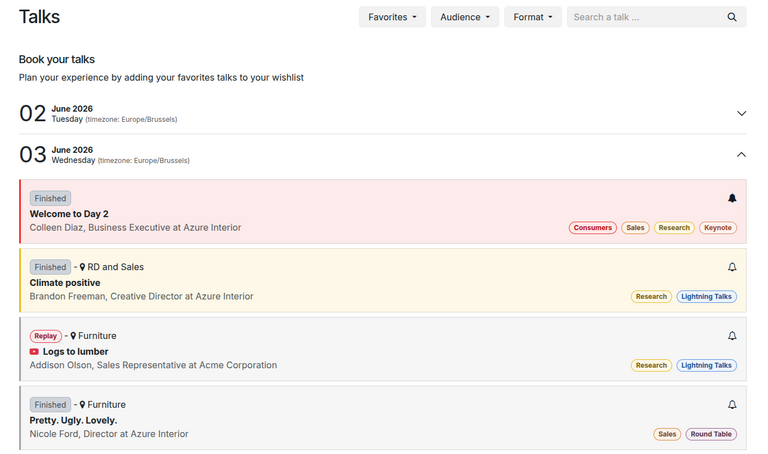The height and width of the screenshot is (454, 768).
Task: Click the Talks page heading
Action: point(39,17)
